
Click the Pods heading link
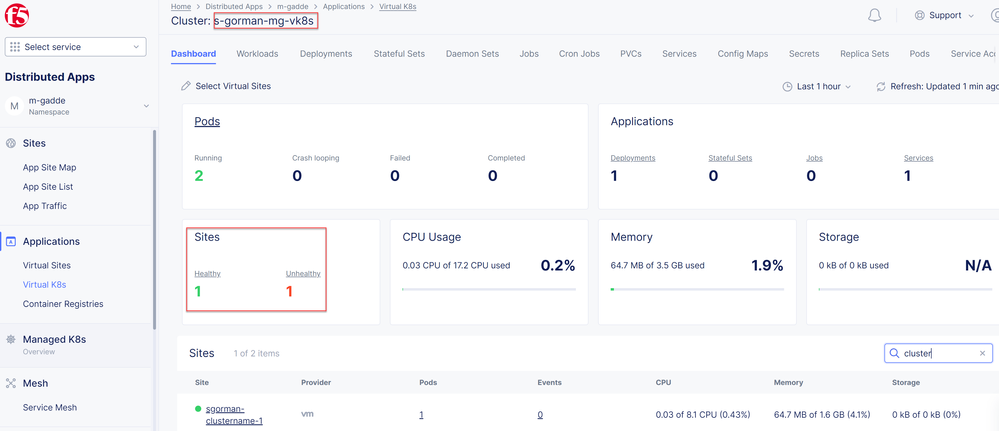tap(207, 122)
